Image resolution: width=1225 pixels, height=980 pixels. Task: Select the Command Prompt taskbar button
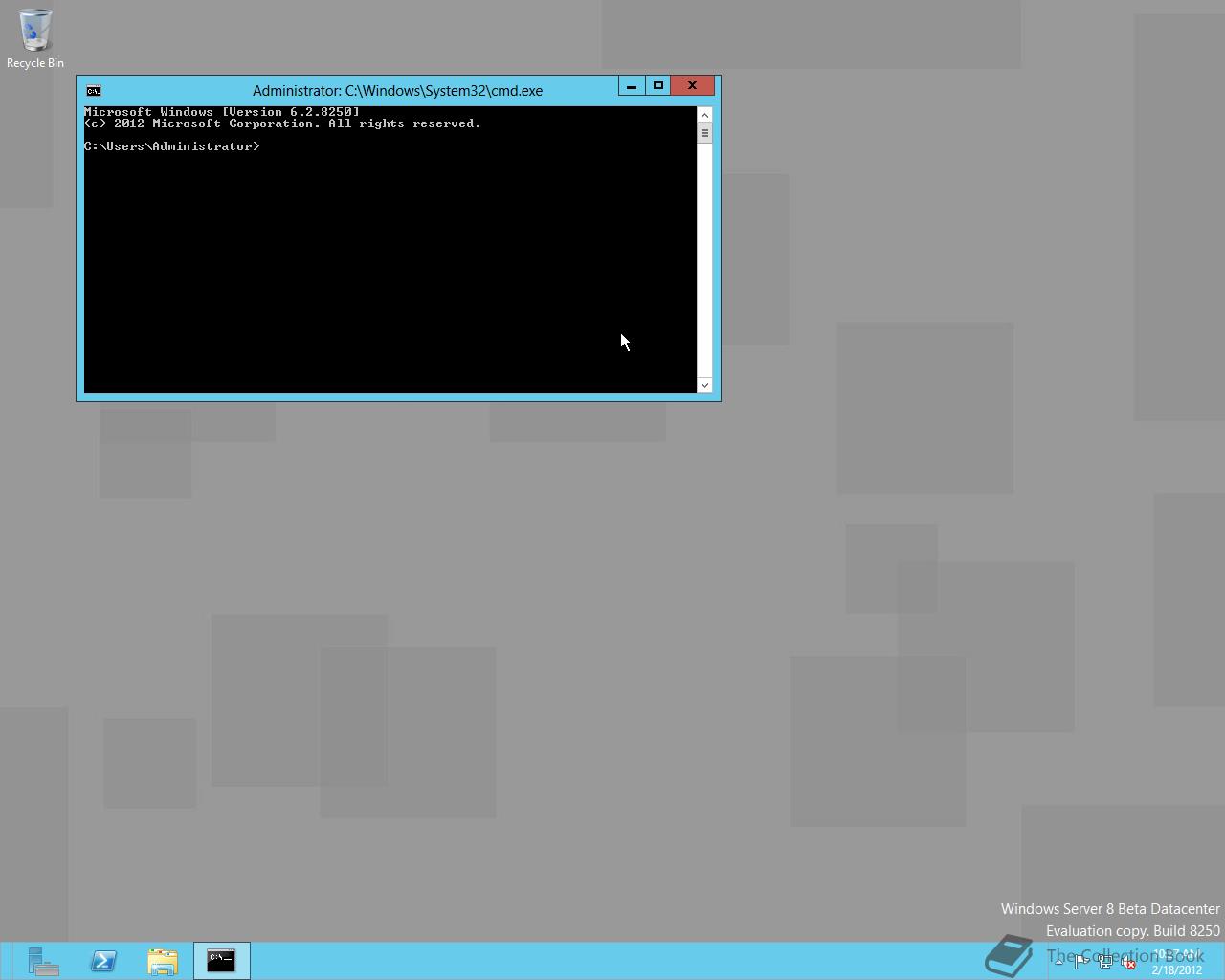click(x=222, y=961)
